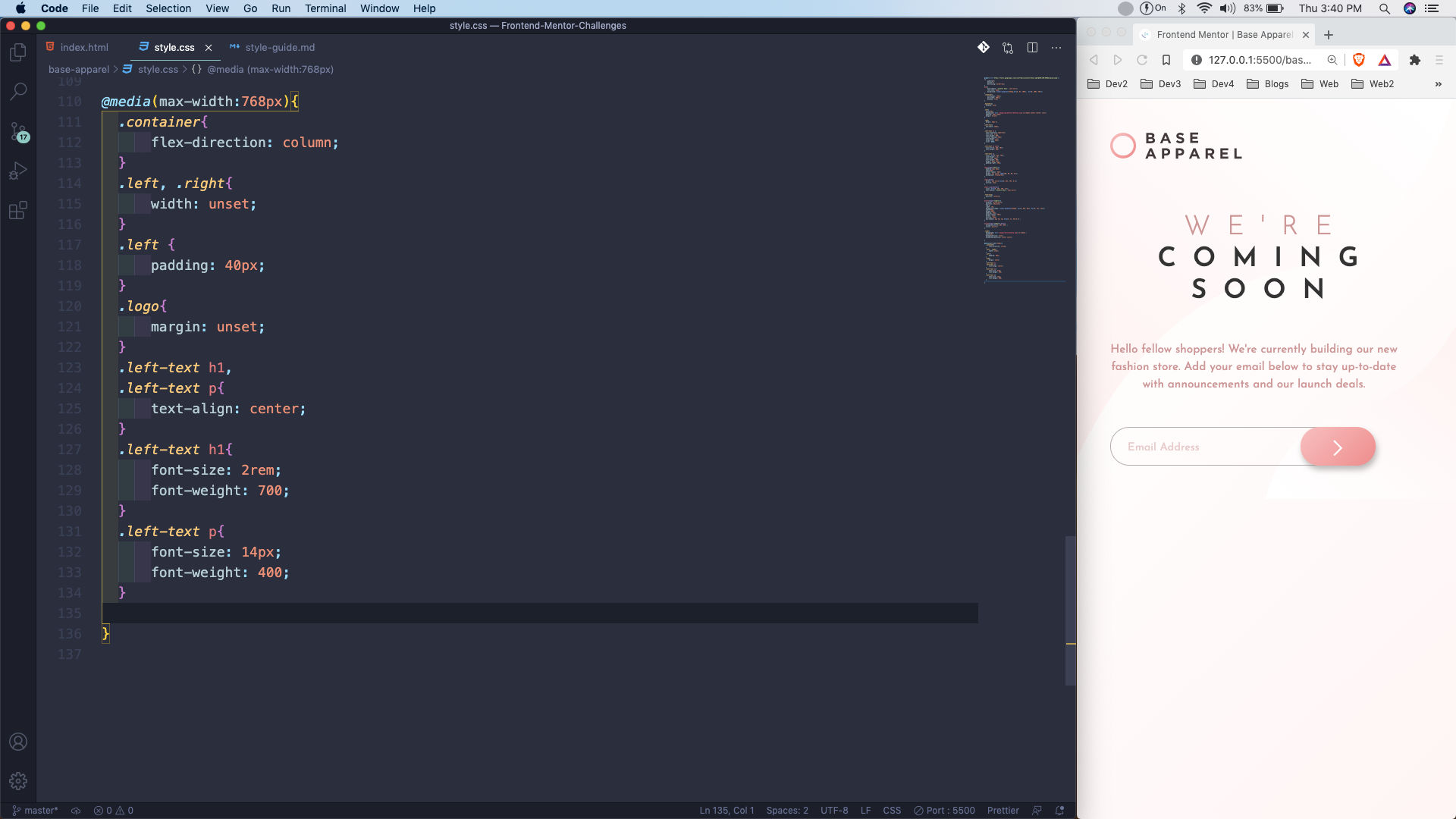
Task: Switch to the index.html tab
Action: point(77,47)
